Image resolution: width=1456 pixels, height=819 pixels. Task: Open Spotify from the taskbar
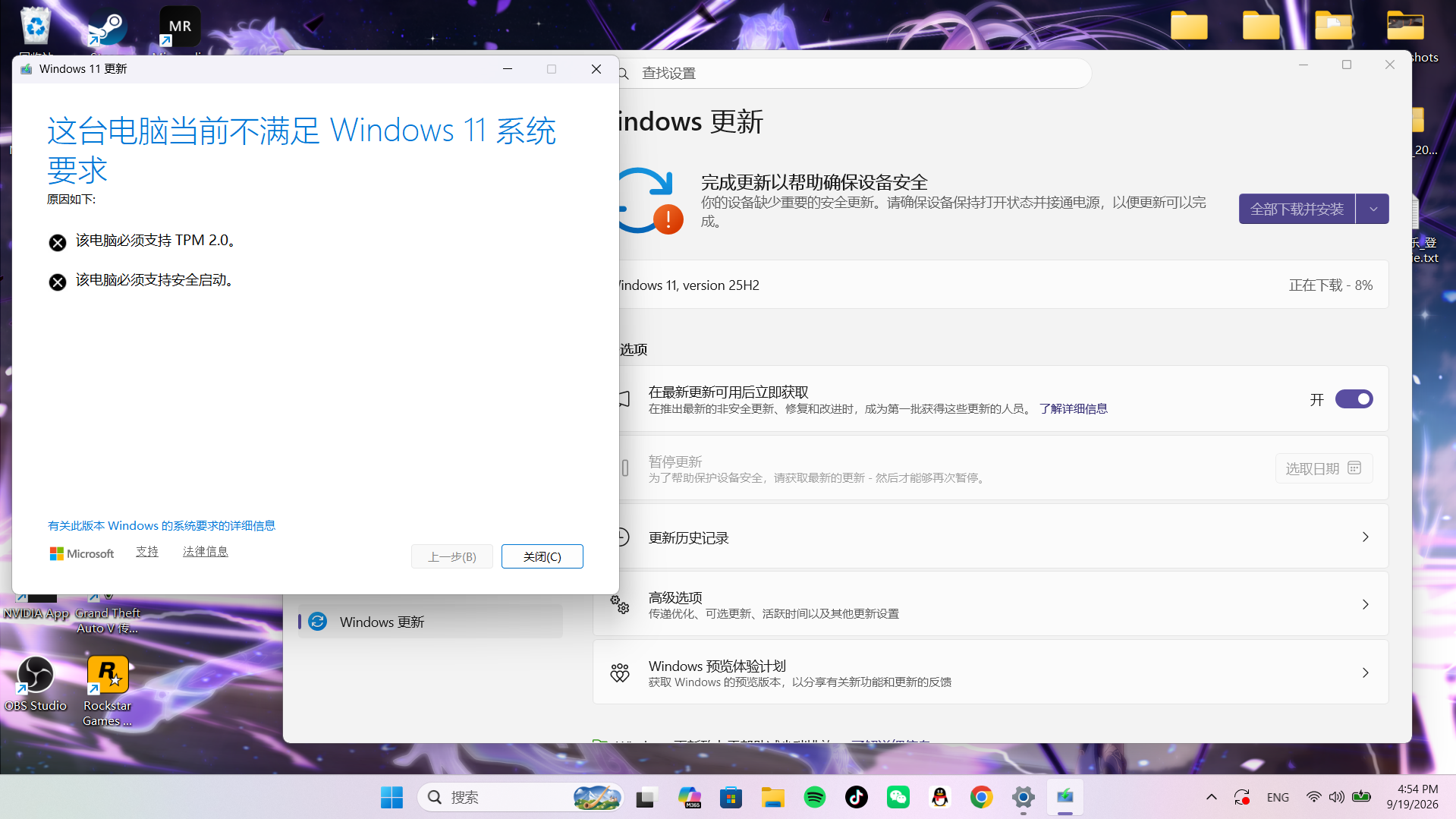(x=814, y=797)
